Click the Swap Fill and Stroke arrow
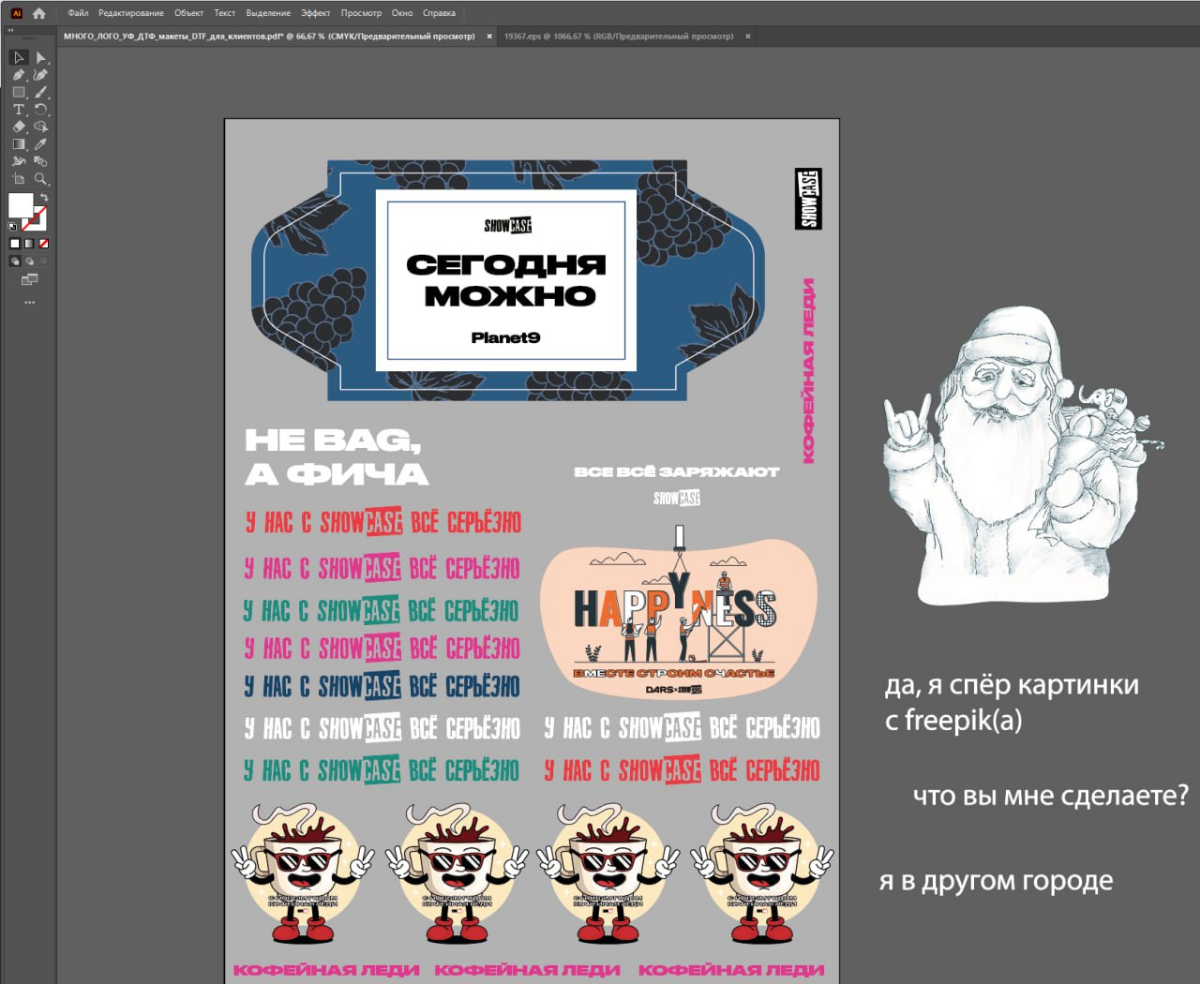1200x984 pixels. [x=43, y=197]
